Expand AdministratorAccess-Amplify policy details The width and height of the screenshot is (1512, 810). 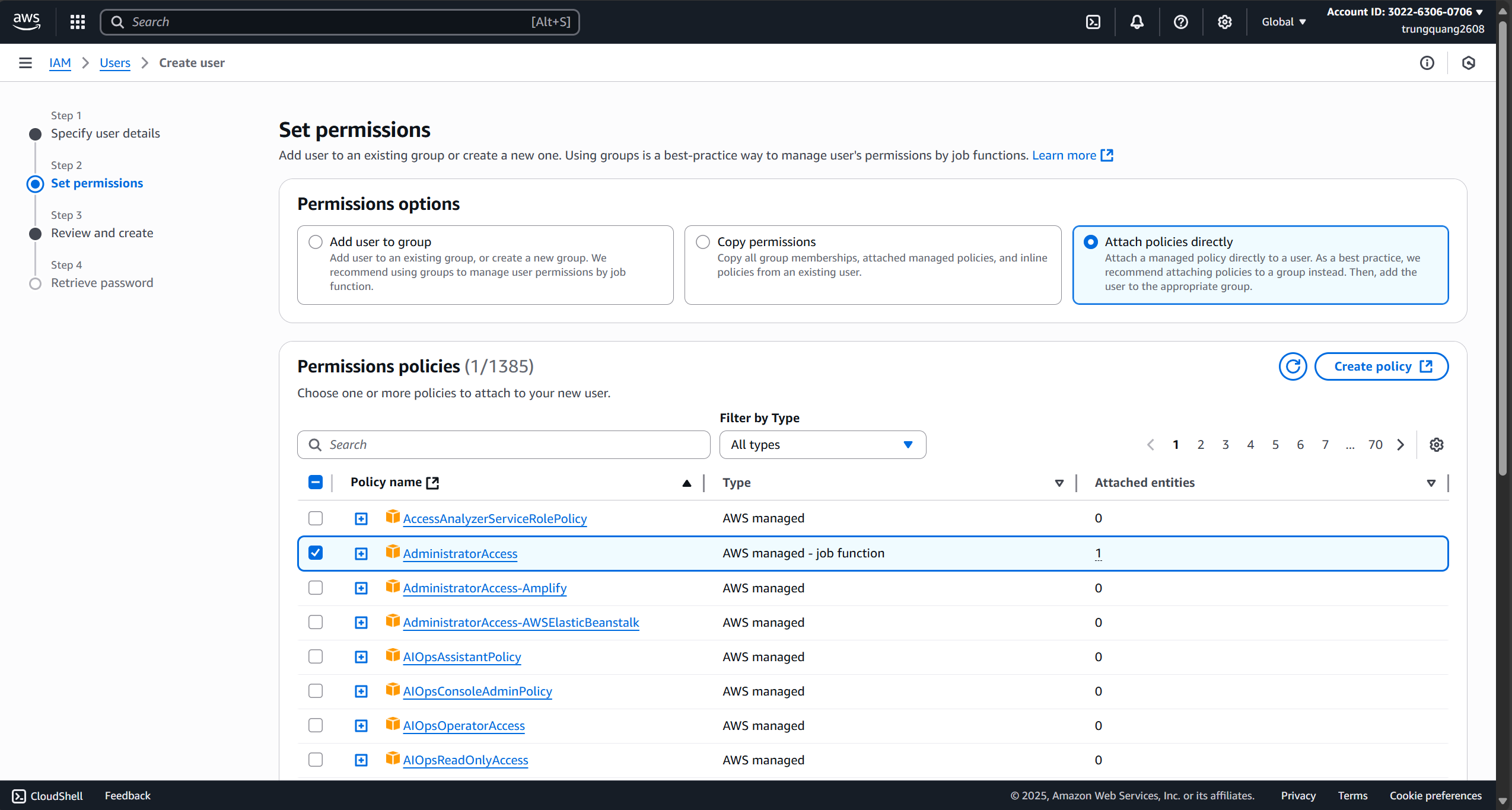[x=361, y=588]
